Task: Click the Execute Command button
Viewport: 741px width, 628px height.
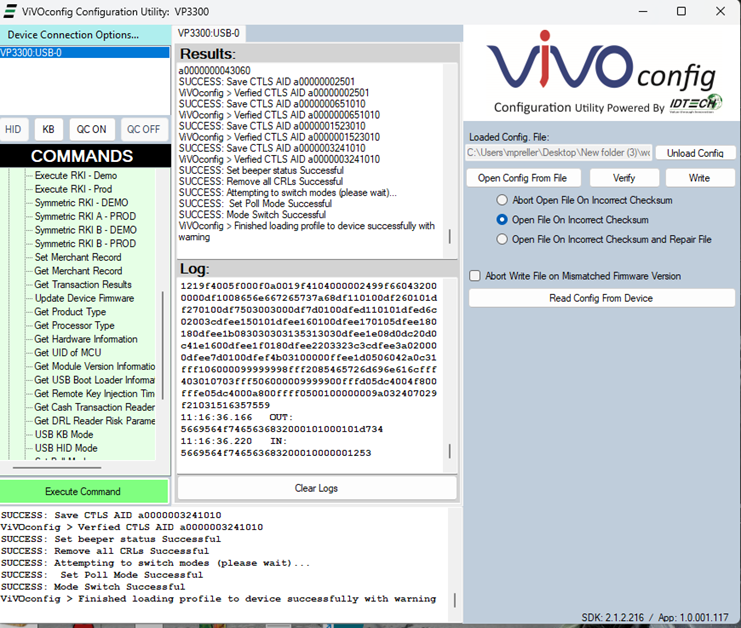Action: click(x=83, y=491)
